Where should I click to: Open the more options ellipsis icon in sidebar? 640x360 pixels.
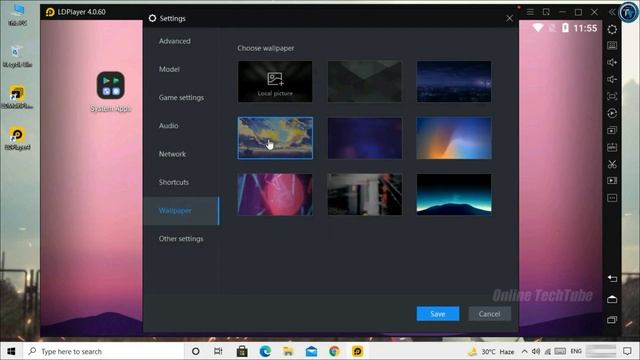pyautogui.click(x=612, y=198)
